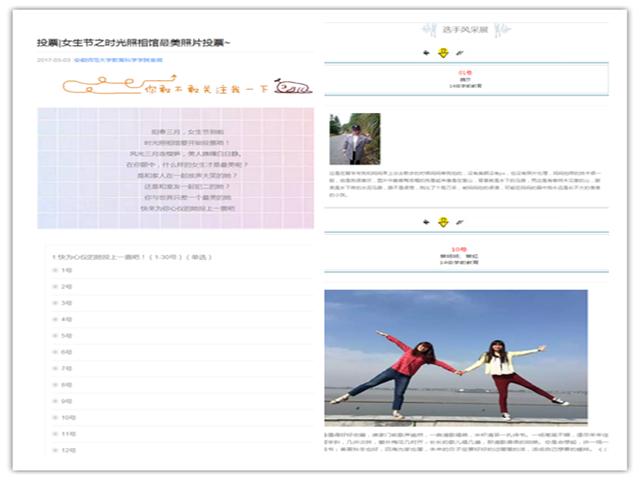Screen dimensions: 640x480
Task: Click the left arrow icon above 10号
Action: coord(427,222)
